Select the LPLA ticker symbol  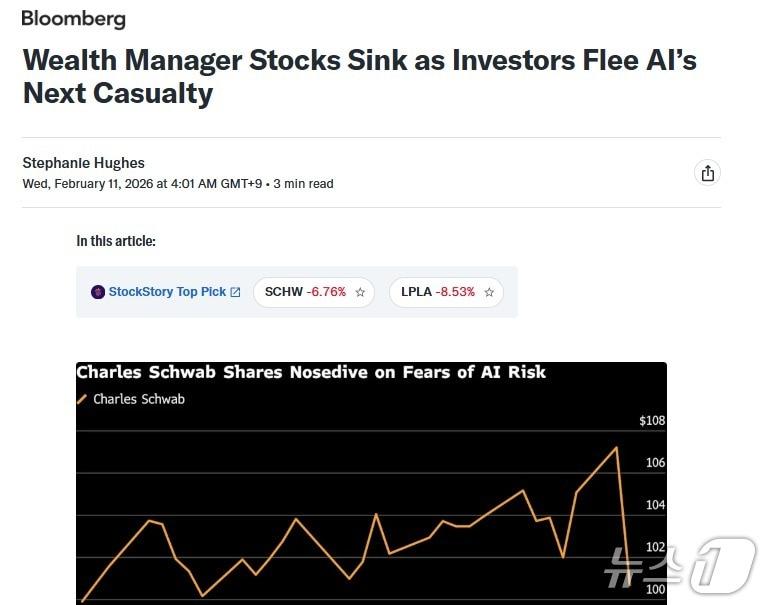tap(416, 292)
